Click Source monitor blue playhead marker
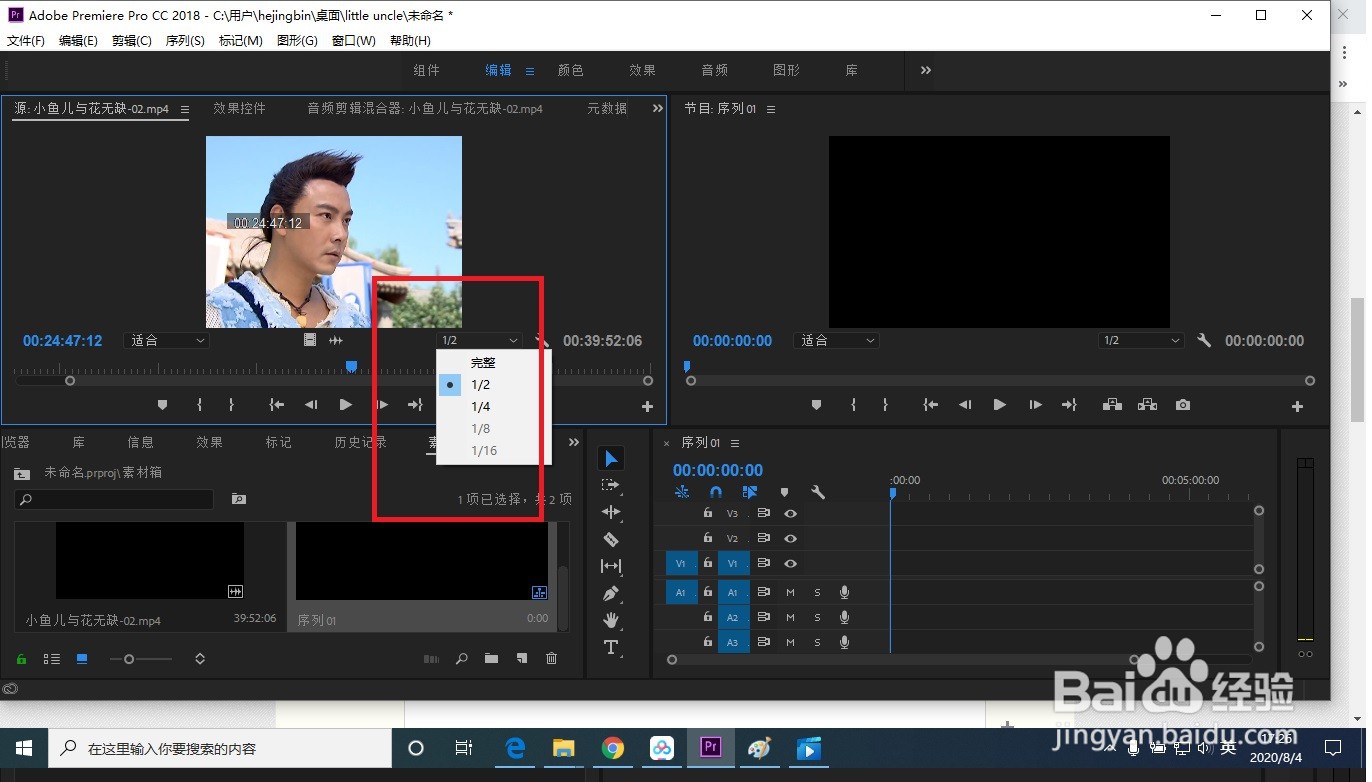 point(351,367)
